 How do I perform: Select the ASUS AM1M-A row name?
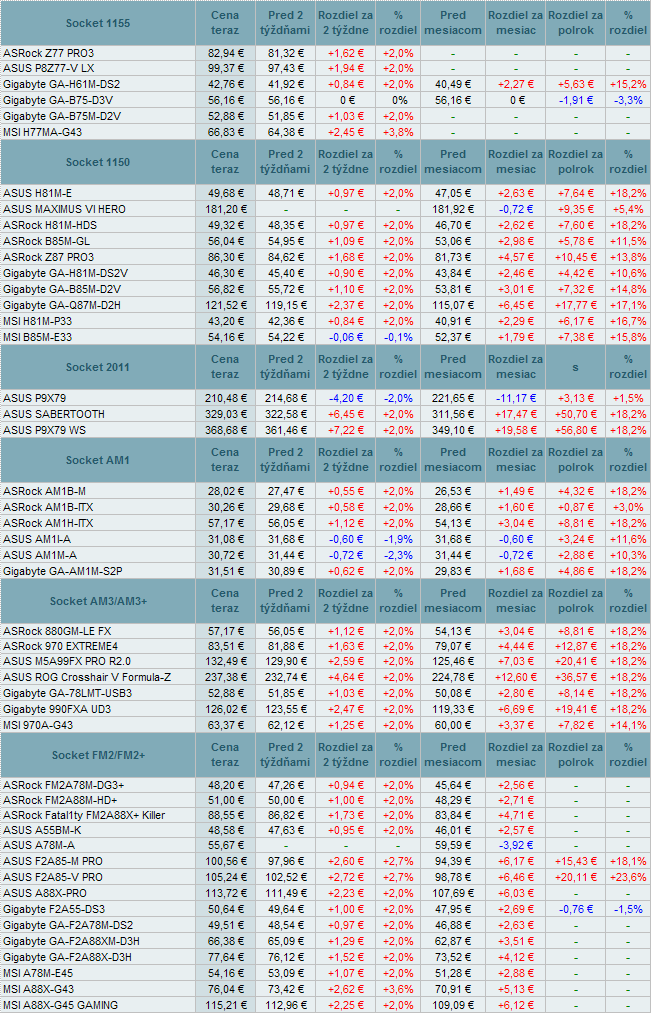[x=38, y=554]
